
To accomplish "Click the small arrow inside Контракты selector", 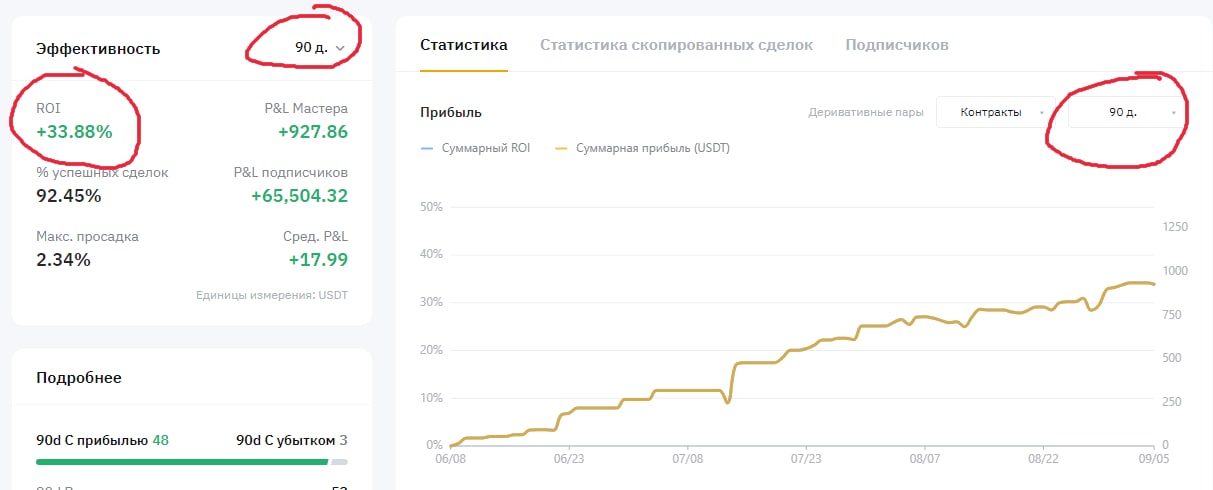I will coord(1042,113).
